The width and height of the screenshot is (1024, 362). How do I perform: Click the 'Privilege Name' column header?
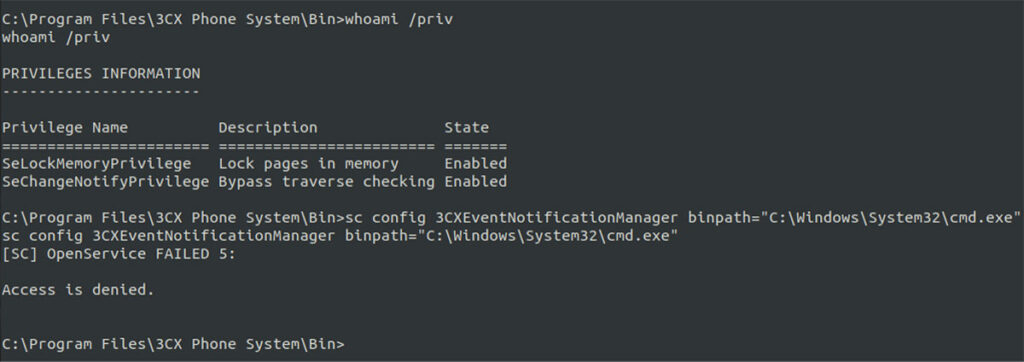click(x=65, y=127)
